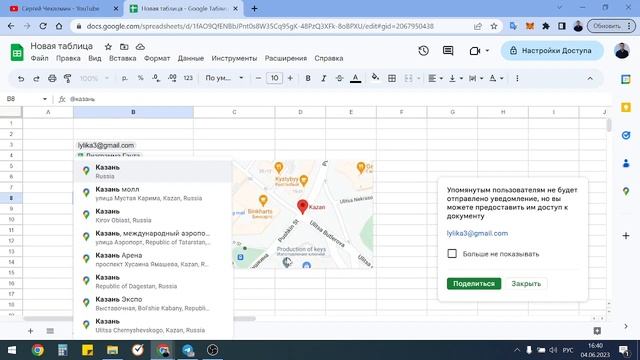Open the Формат menu
Image resolution: width=640 pixels, height=360 pixels.
[x=157, y=58]
